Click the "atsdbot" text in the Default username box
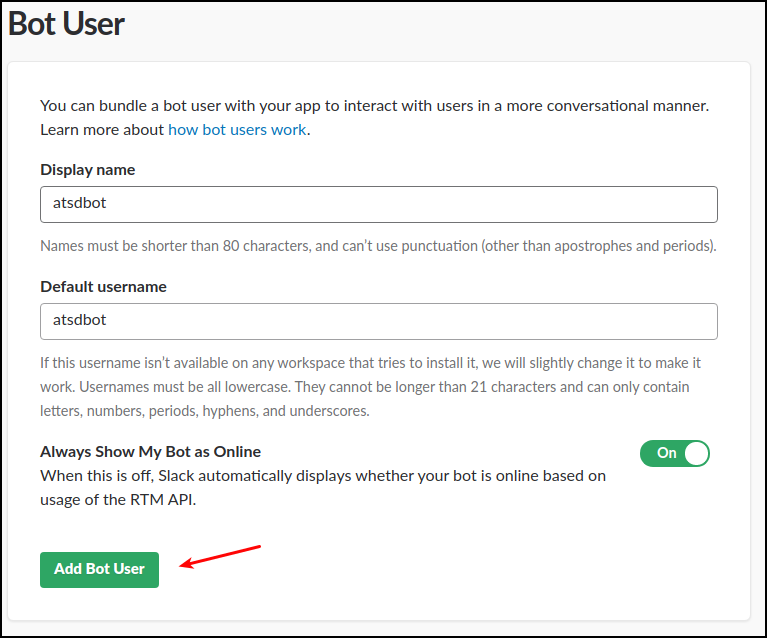Screen dimensions: 767x638 tap(79, 321)
